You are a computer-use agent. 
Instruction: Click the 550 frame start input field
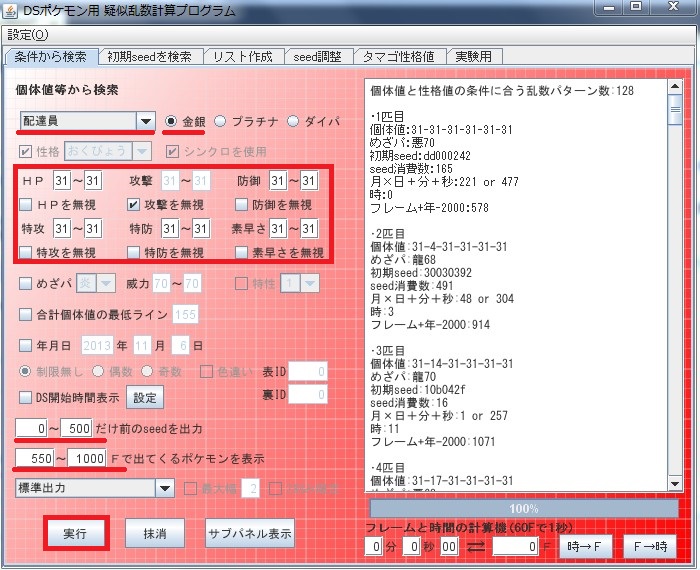point(35,458)
